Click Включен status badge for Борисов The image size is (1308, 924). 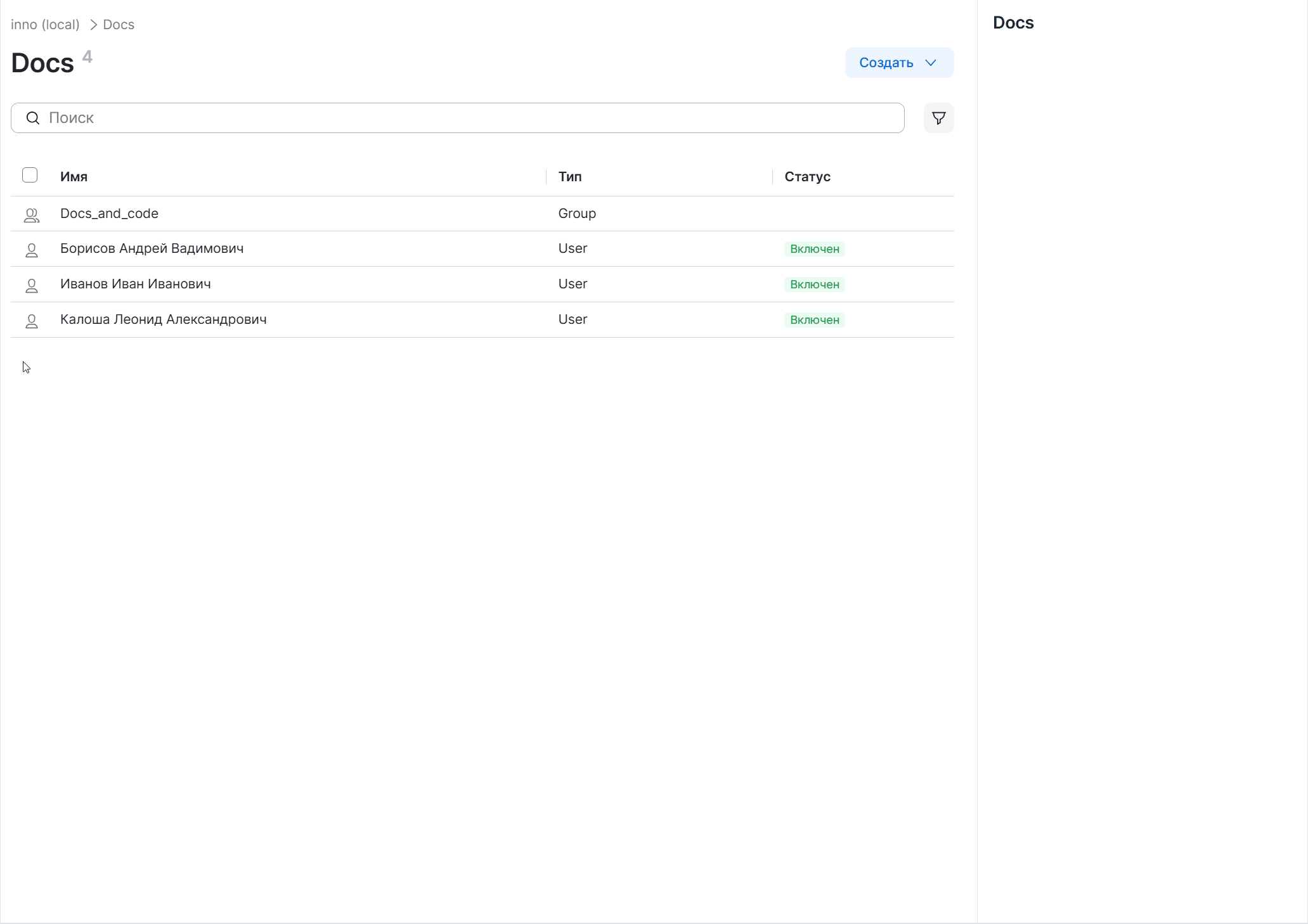pos(814,249)
